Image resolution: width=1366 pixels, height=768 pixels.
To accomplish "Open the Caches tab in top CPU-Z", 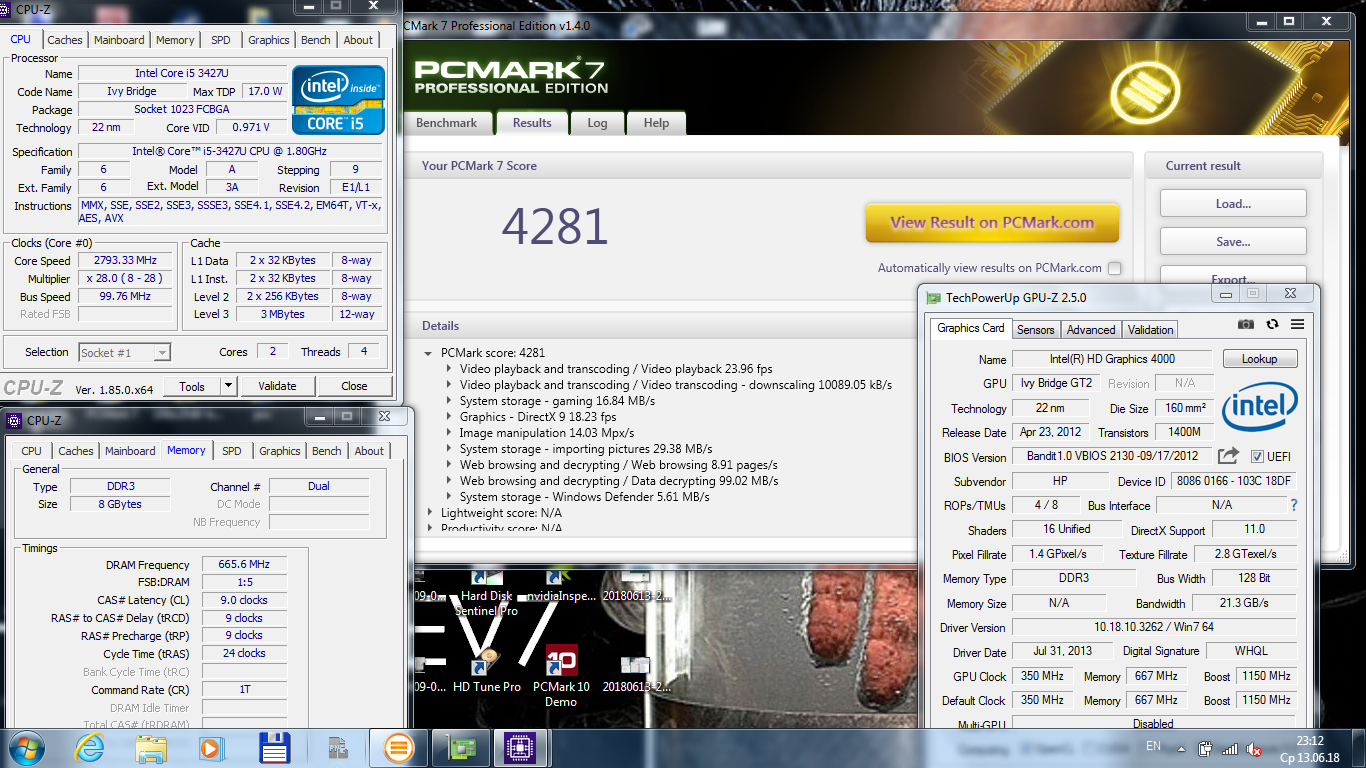I will click(x=65, y=40).
